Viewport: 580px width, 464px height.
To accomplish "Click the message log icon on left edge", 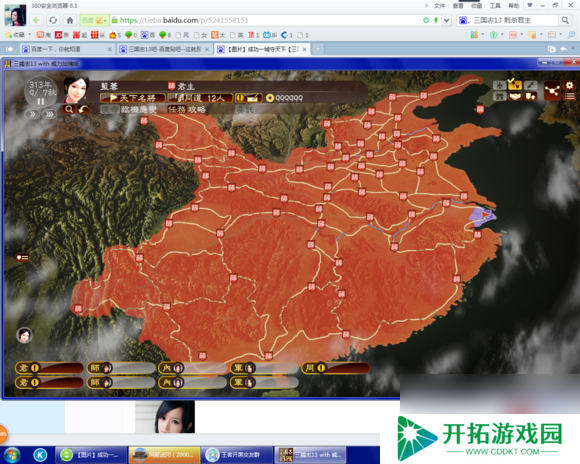I will (22, 257).
